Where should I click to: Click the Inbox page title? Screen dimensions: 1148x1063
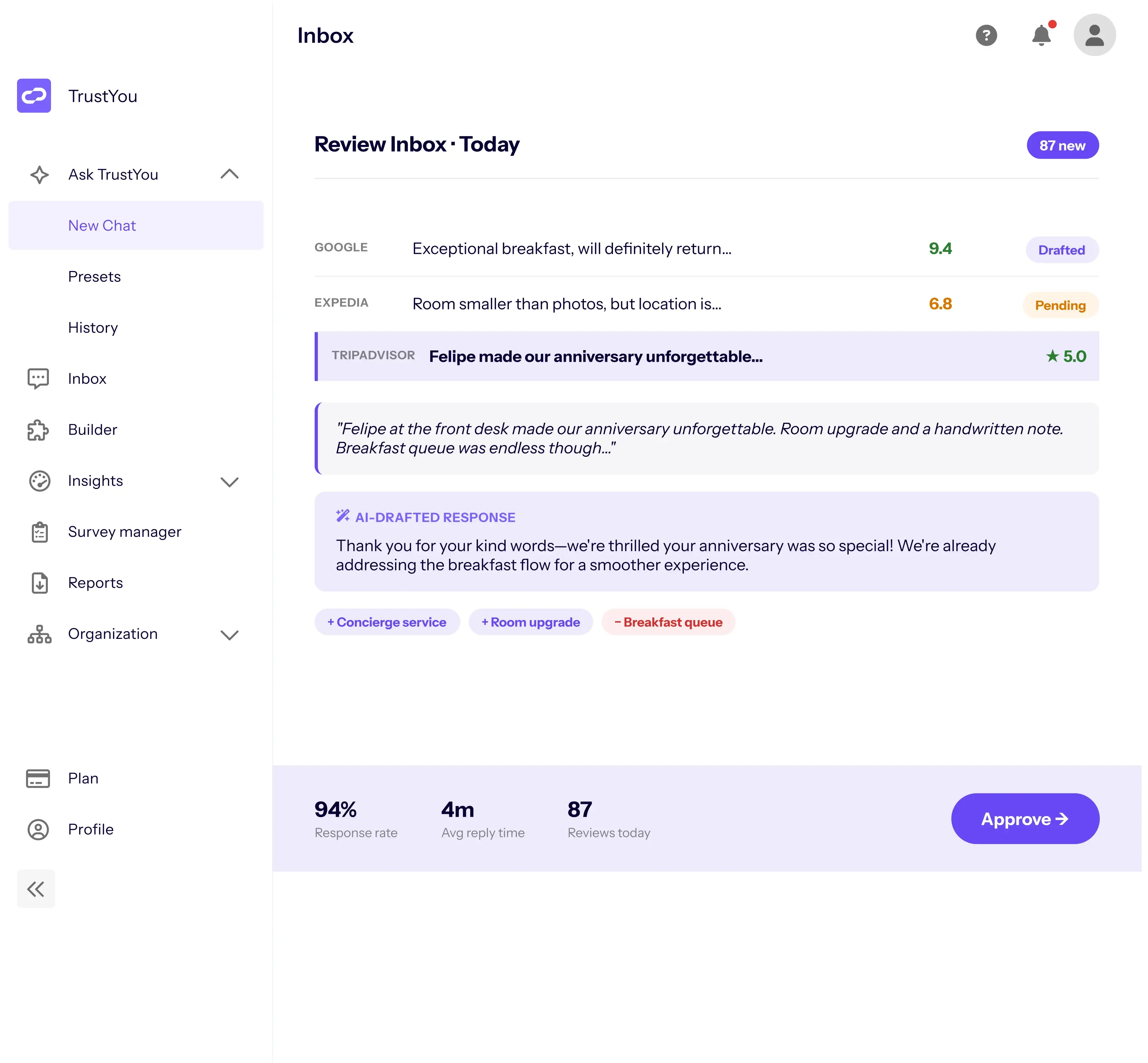[325, 35]
